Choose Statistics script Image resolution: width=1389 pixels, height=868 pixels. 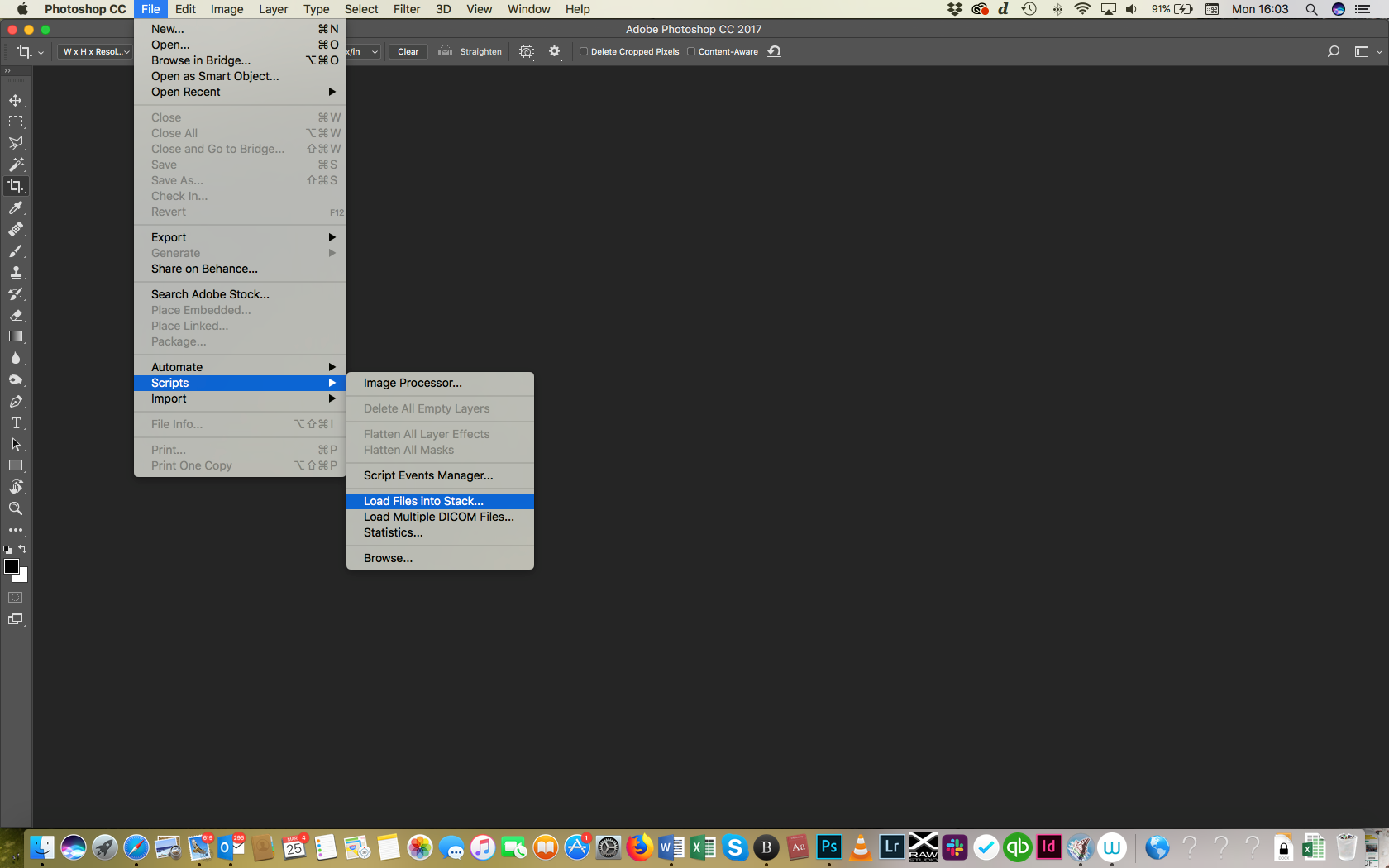pyautogui.click(x=440, y=532)
